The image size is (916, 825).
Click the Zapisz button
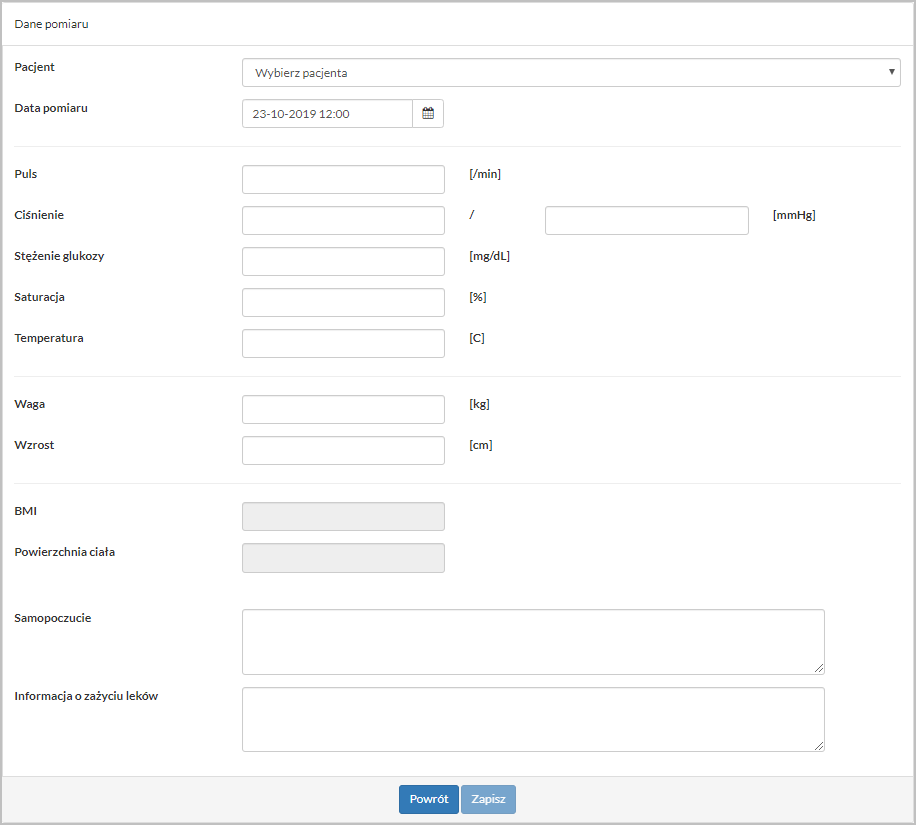tap(488, 800)
